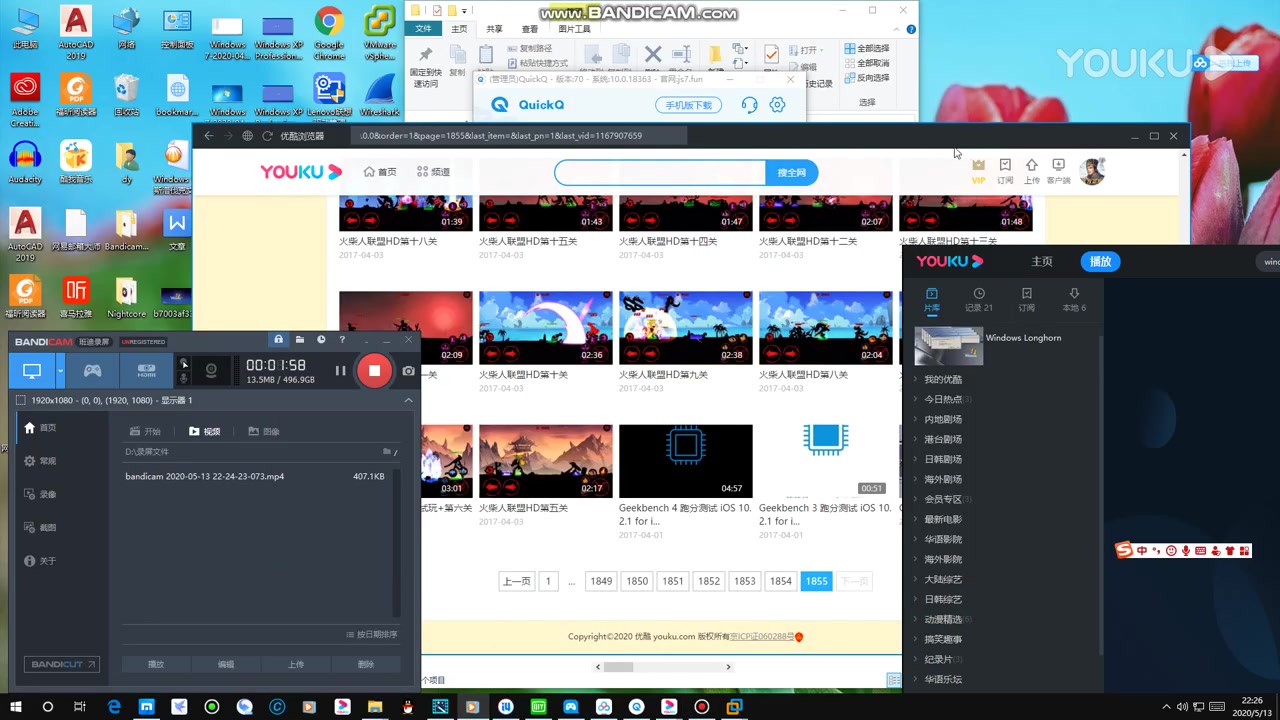This screenshot has height=720, width=1280.
Task: Select device HDMI recording mode in Bandicam
Action: click(x=146, y=371)
